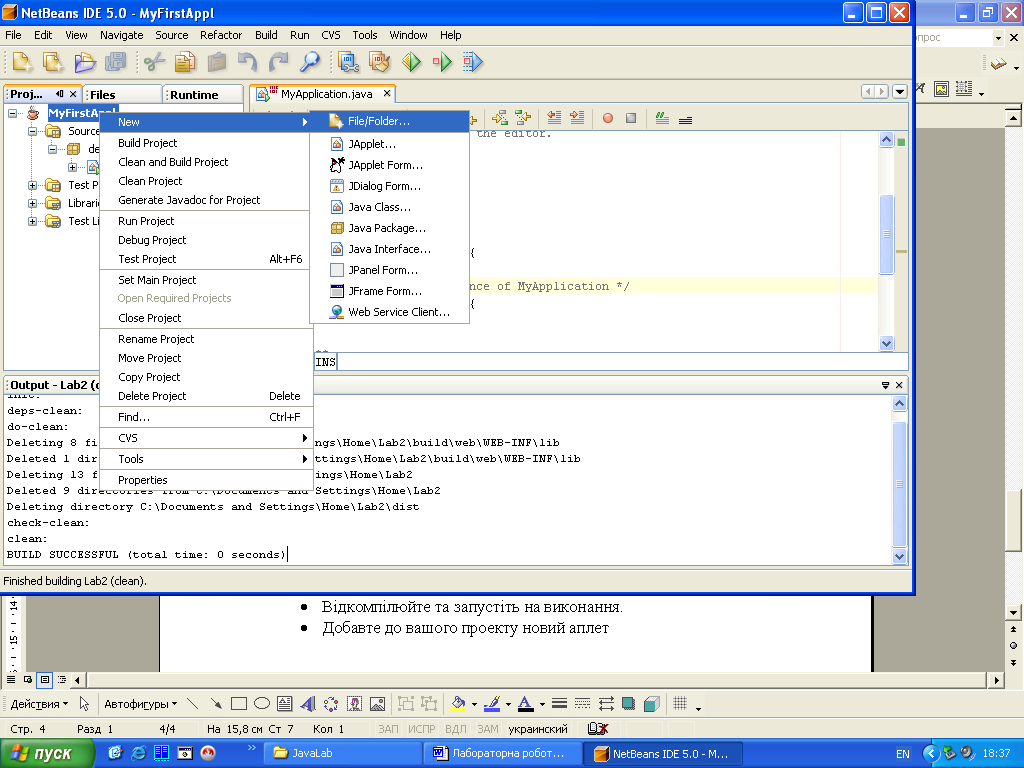Click the Cut scissors icon

tap(154, 63)
